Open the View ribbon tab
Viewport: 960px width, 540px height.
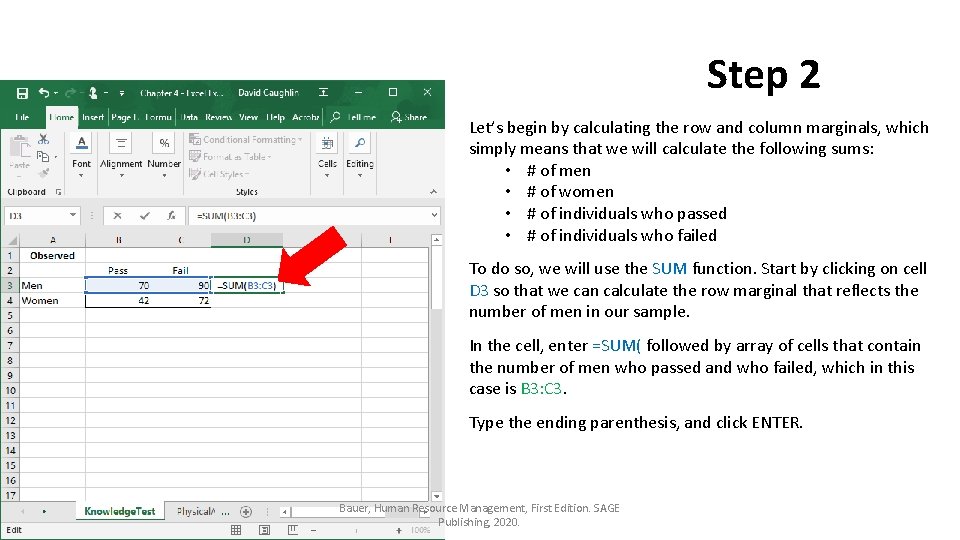(x=248, y=117)
